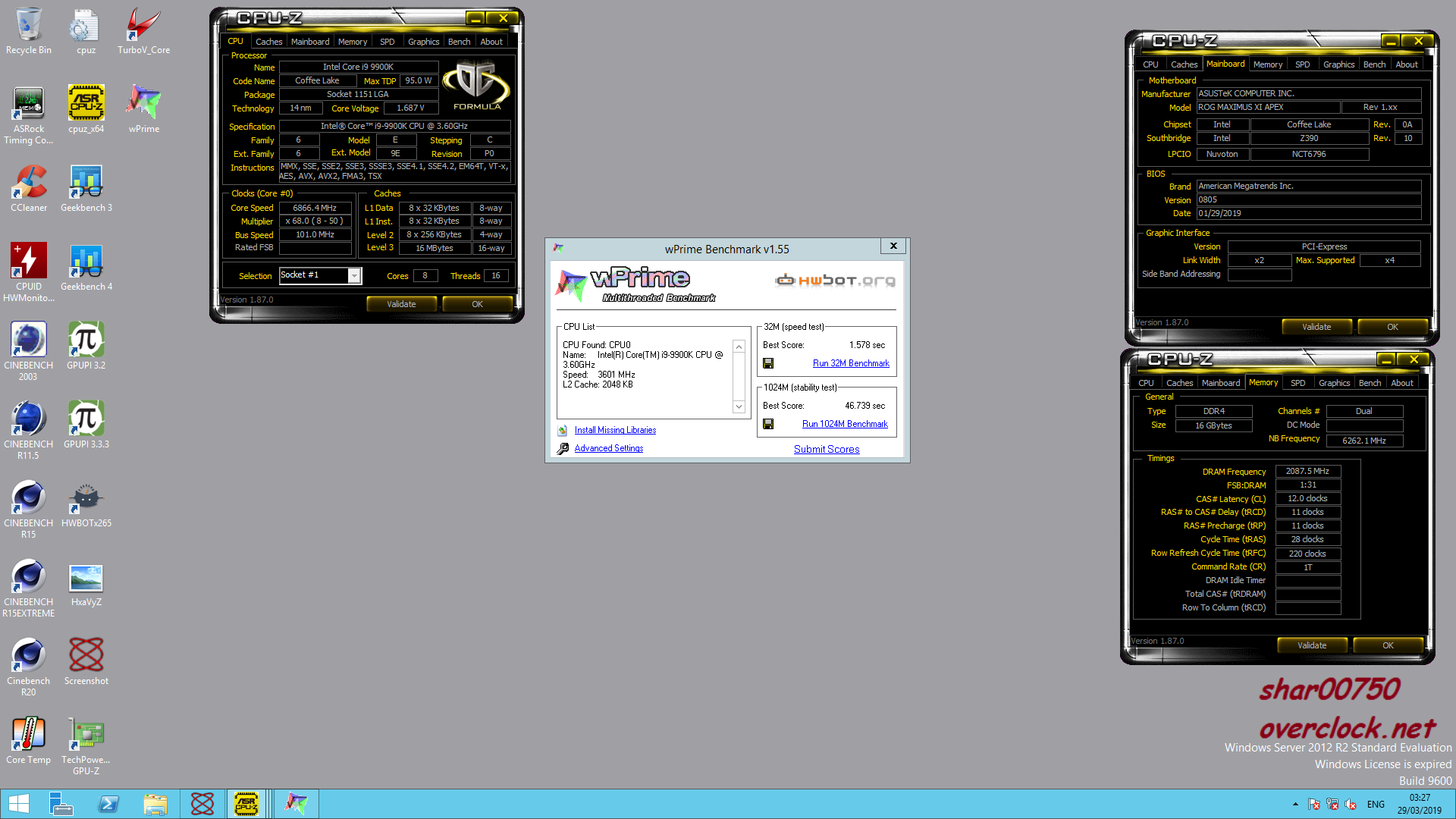
Task: Open the GPUPI 3.3.3 desktop icon
Action: pyautogui.click(x=86, y=425)
